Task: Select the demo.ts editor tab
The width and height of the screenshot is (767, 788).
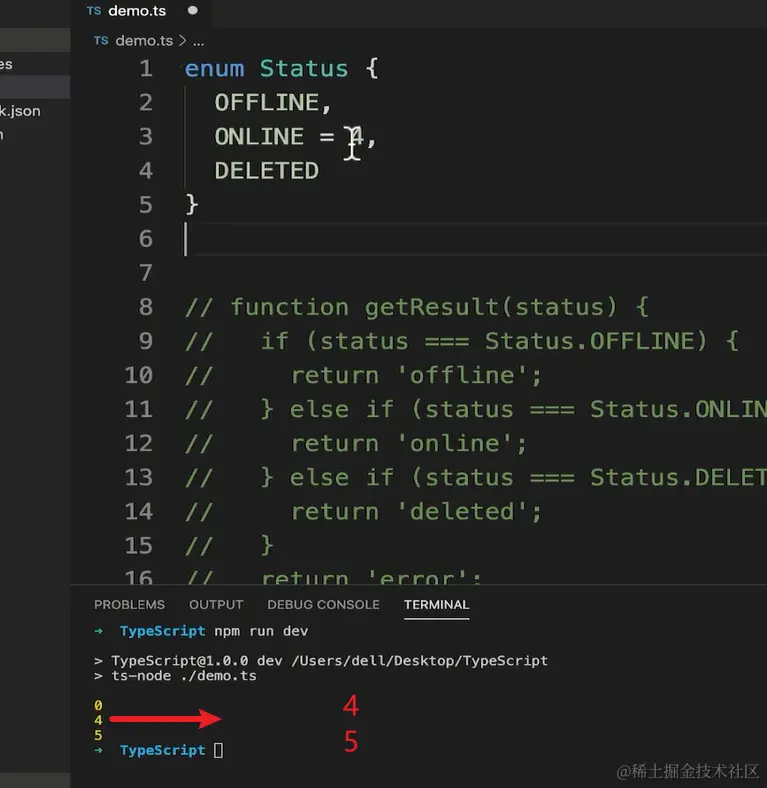Action: 141,11
